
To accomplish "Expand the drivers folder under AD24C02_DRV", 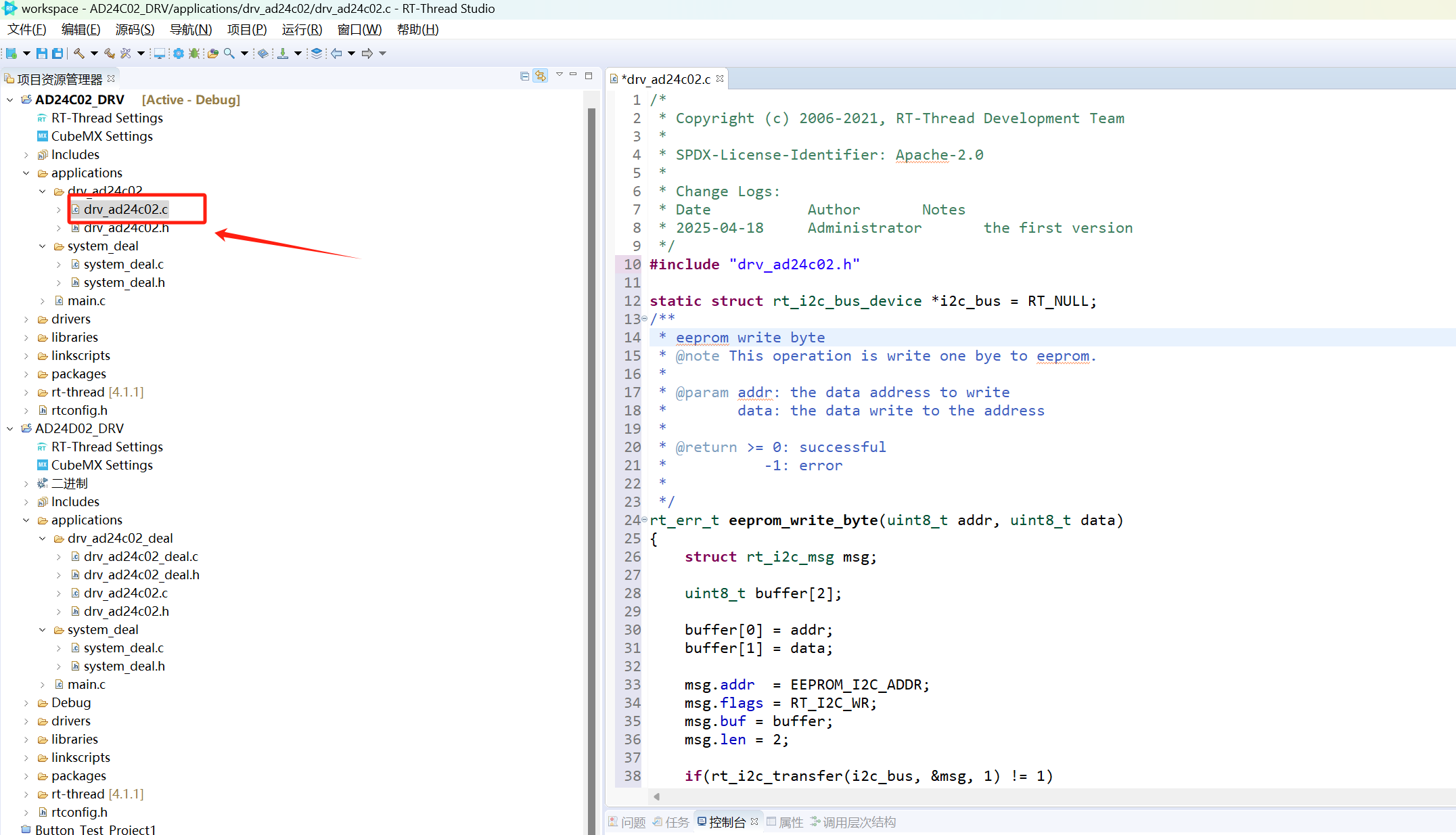I will tap(26, 319).
